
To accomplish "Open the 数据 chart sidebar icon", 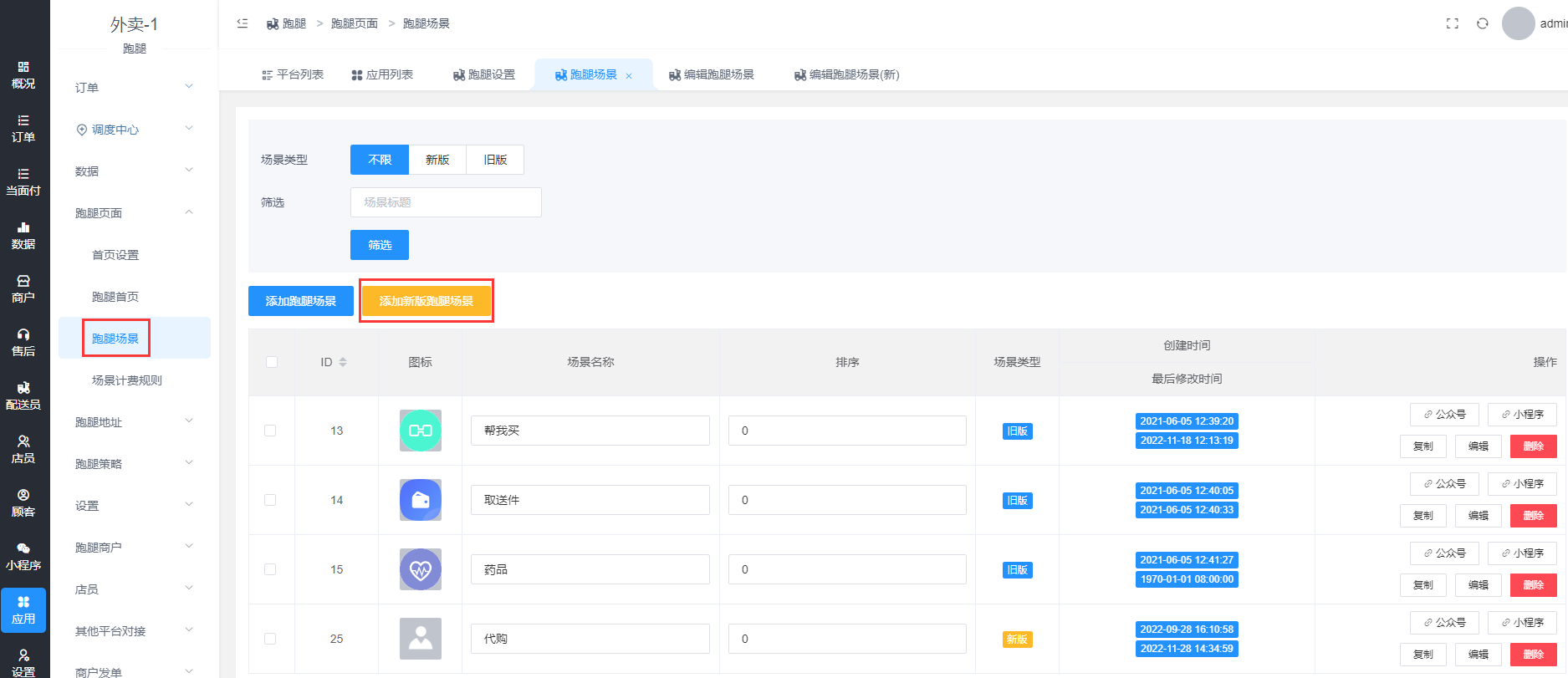I will click(23, 235).
